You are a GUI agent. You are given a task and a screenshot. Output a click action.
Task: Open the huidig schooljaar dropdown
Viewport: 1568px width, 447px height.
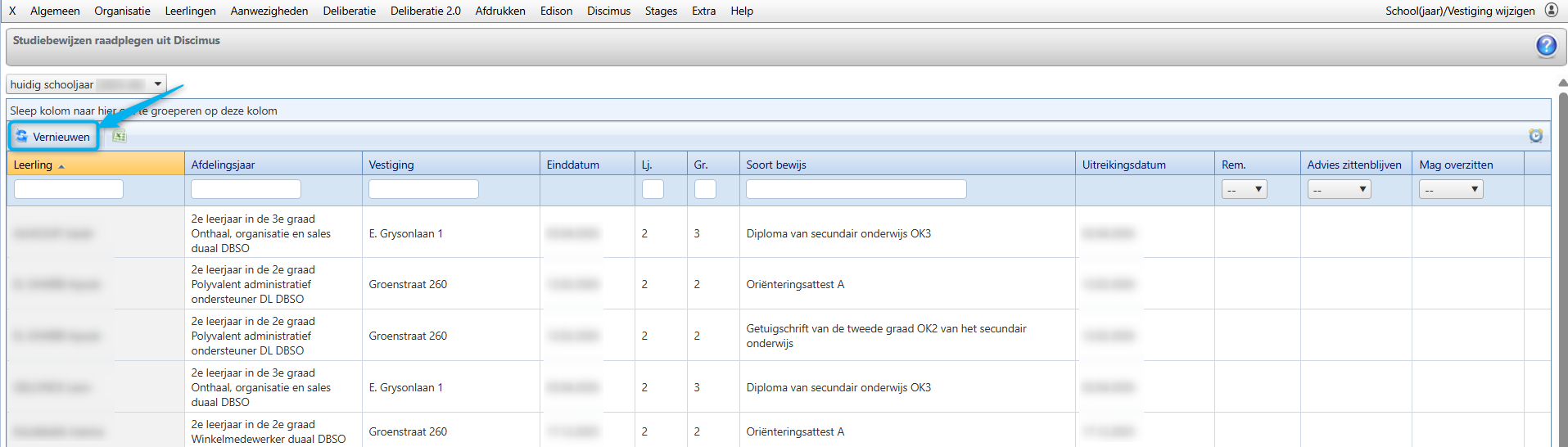[86, 84]
